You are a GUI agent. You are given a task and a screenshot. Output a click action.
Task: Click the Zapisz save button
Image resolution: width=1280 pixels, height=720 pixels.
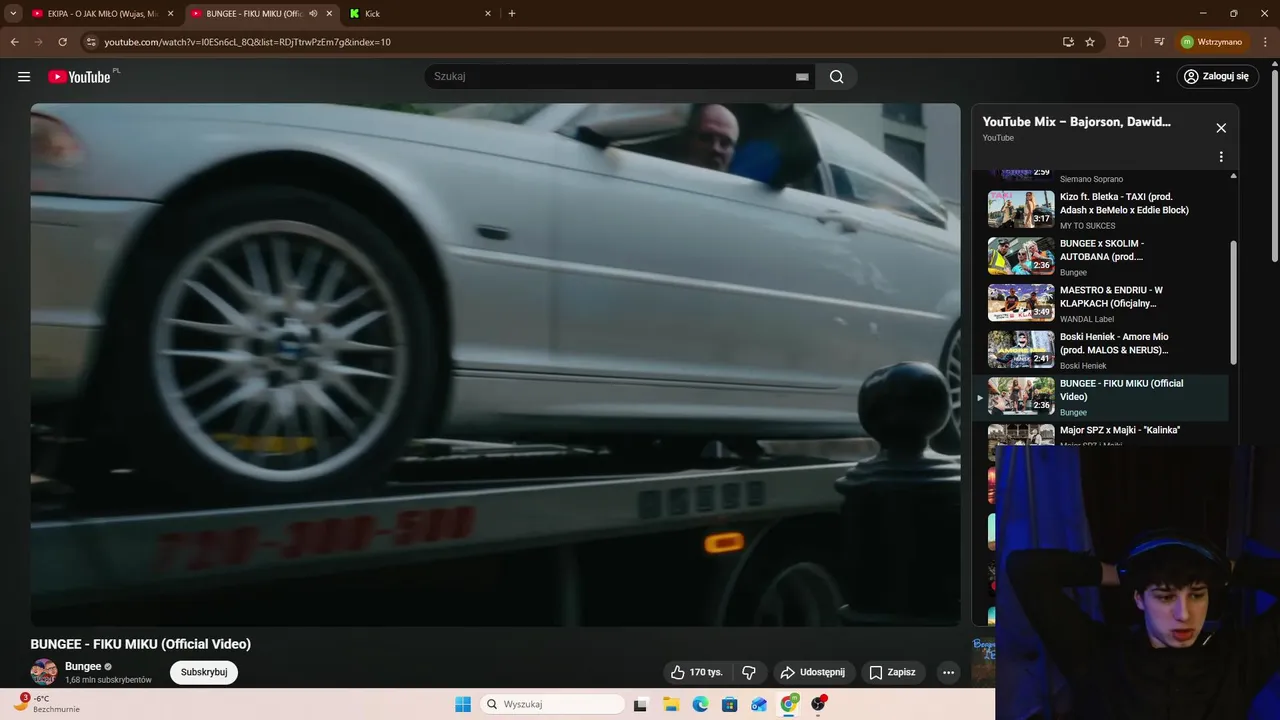(x=892, y=673)
